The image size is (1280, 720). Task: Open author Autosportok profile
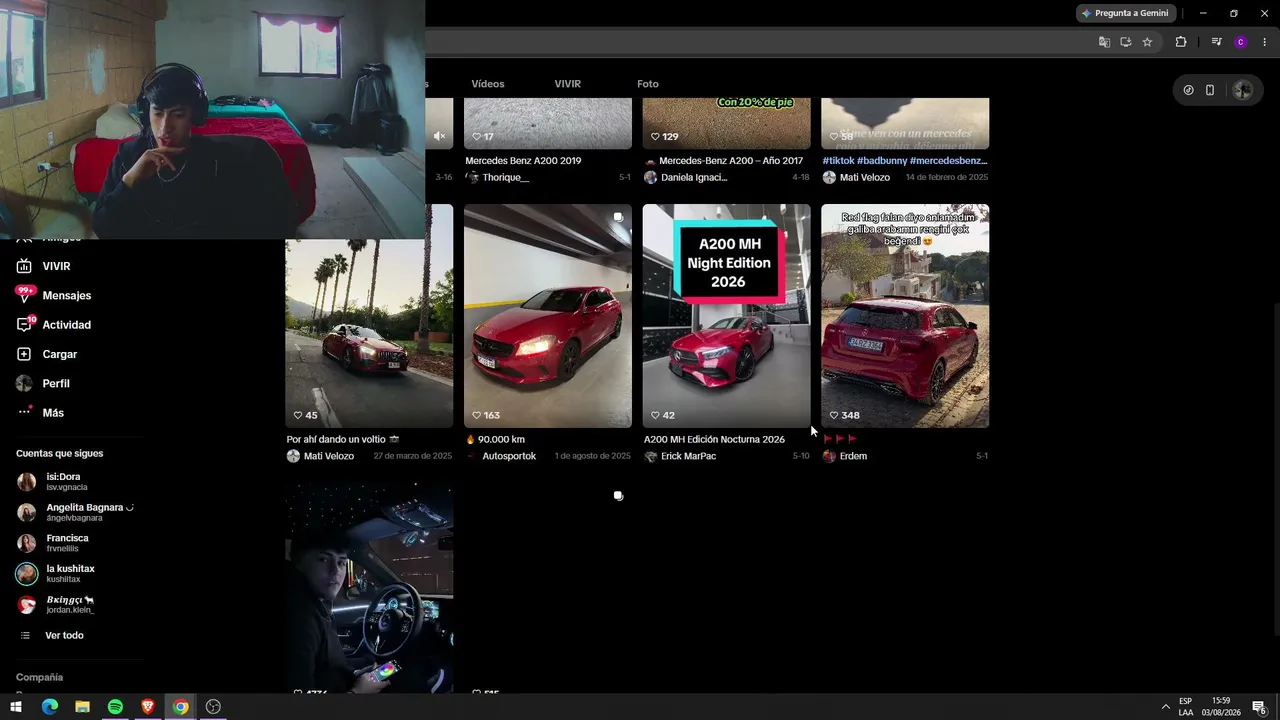pos(509,456)
